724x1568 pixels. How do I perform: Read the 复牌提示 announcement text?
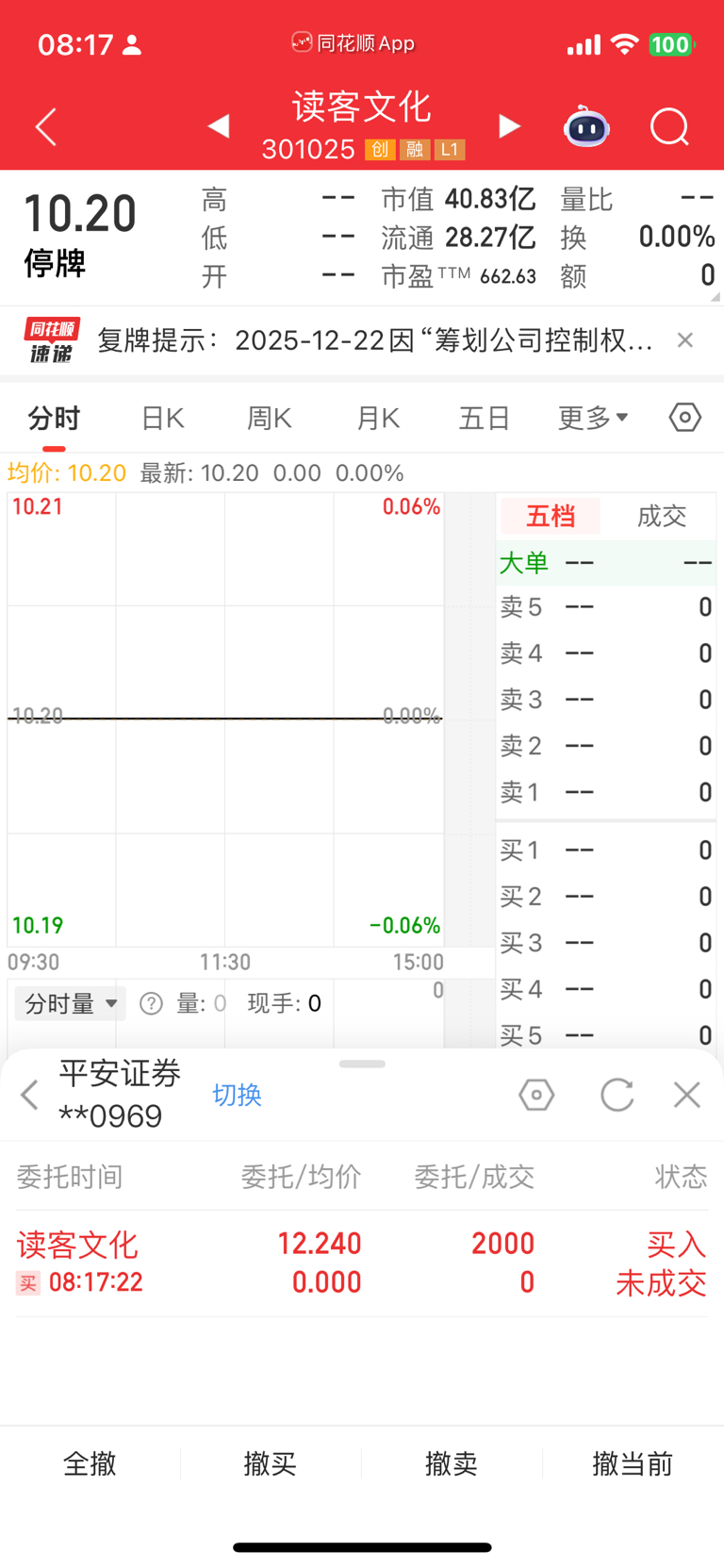pyautogui.click(x=375, y=340)
